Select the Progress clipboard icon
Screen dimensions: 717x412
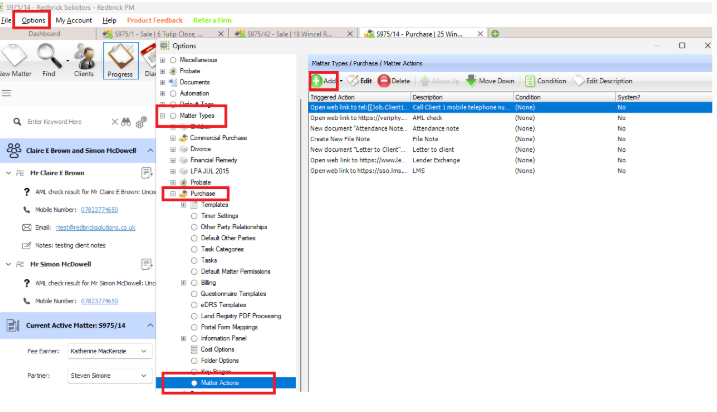(x=120, y=57)
